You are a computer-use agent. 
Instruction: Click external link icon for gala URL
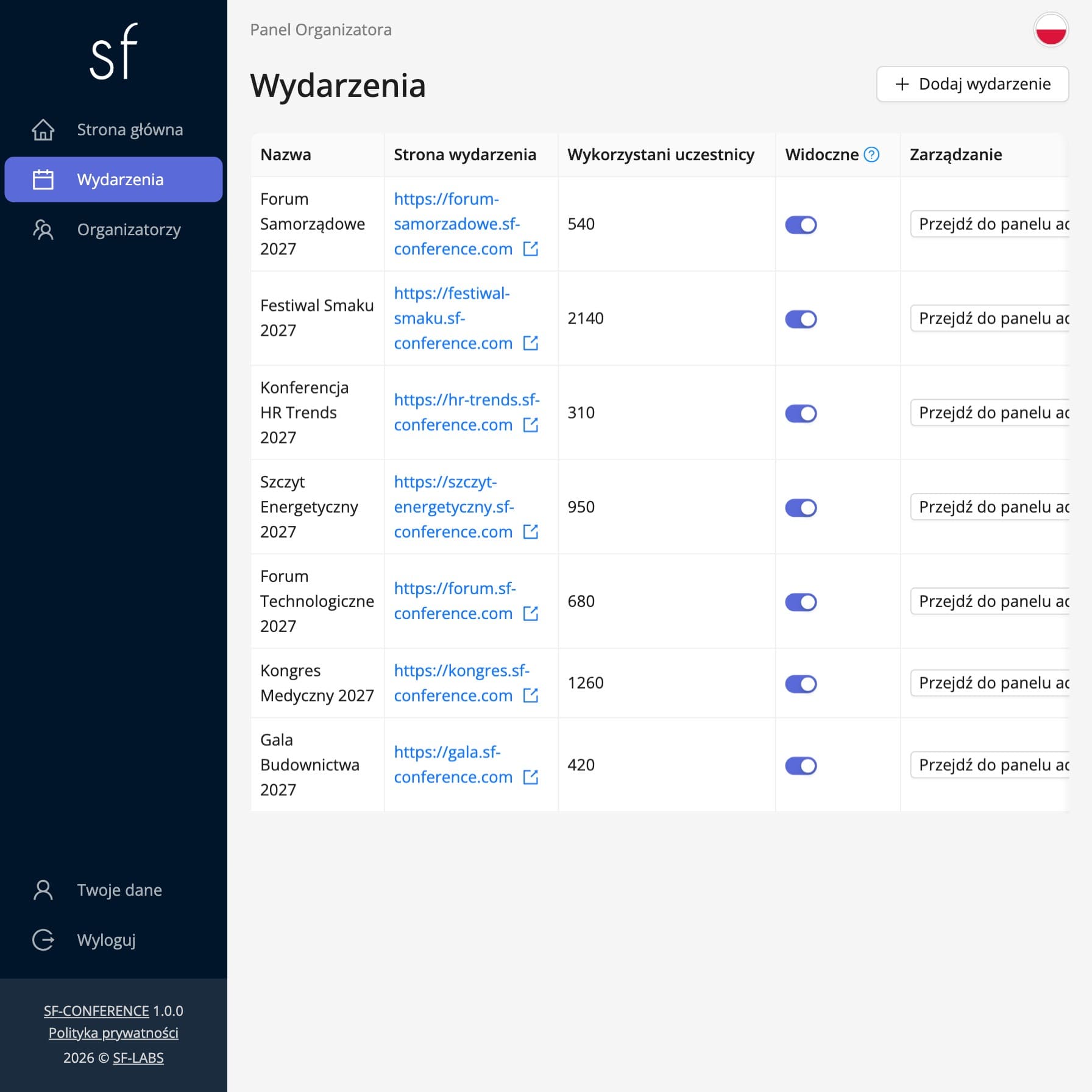pyautogui.click(x=531, y=777)
